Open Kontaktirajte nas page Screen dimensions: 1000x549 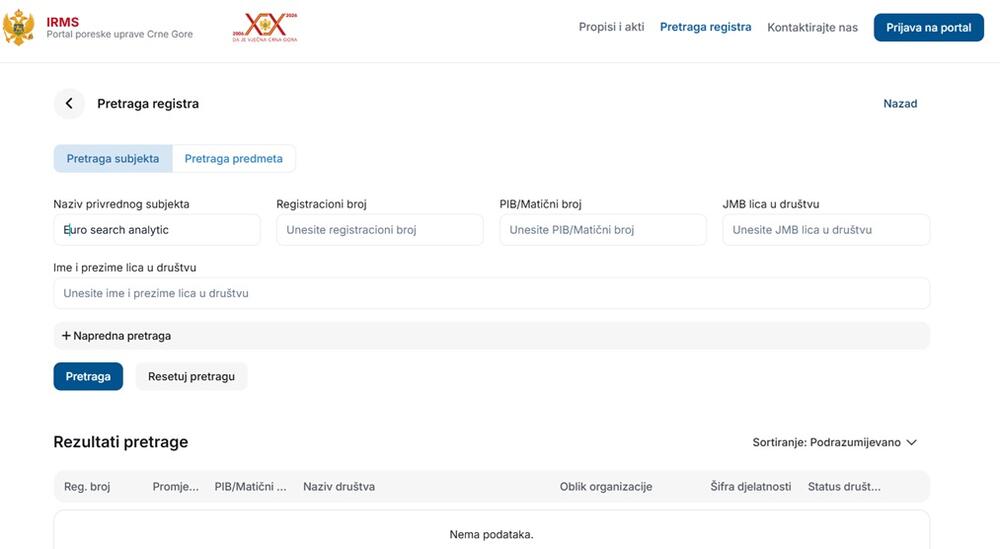812,27
